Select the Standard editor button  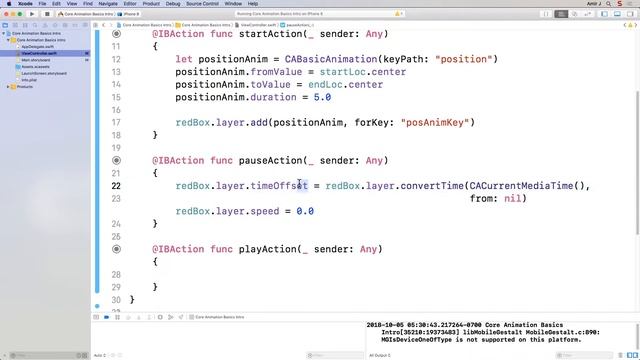561,14
